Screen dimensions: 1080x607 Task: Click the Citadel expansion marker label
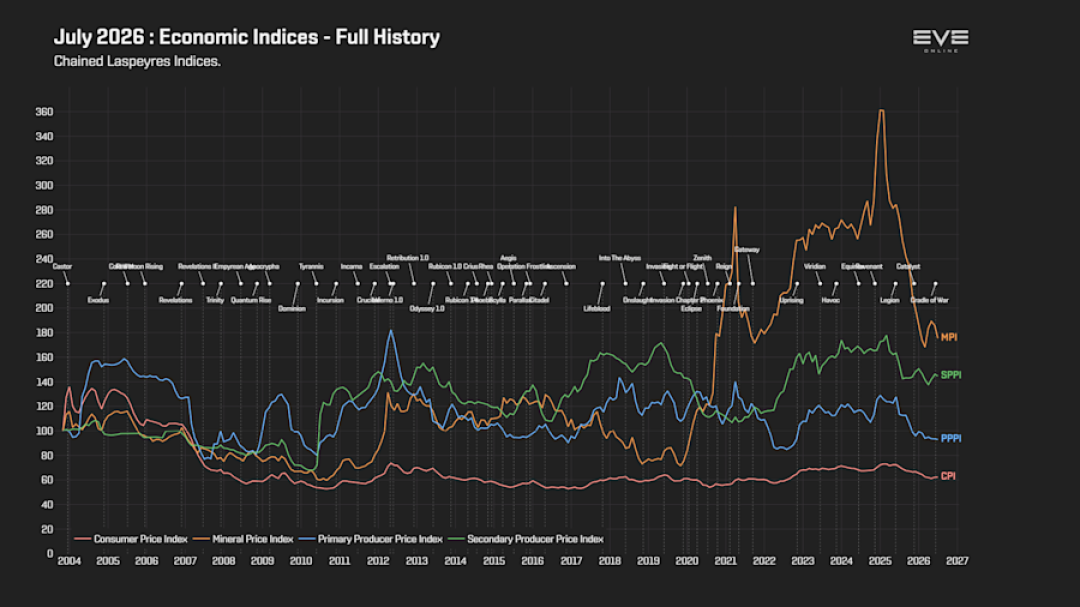click(539, 300)
